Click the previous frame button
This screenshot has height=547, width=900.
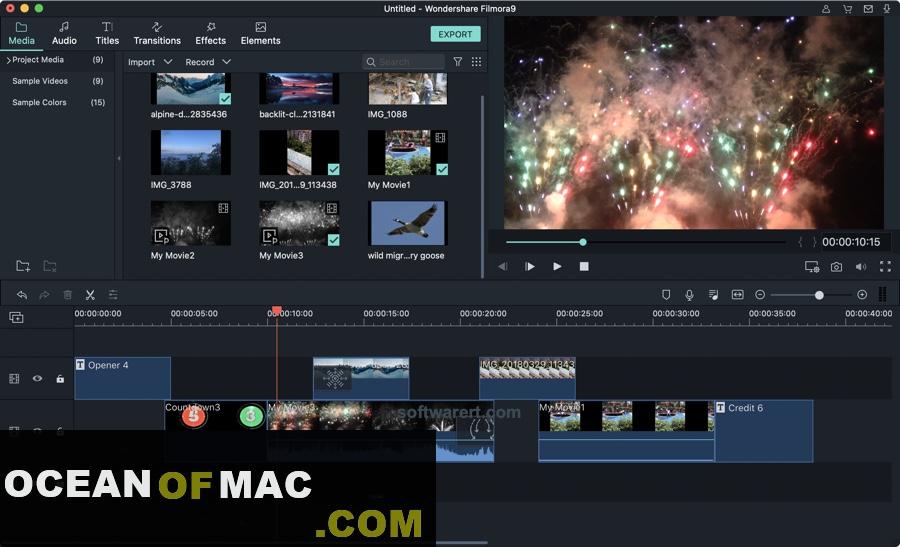pyautogui.click(x=502, y=266)
